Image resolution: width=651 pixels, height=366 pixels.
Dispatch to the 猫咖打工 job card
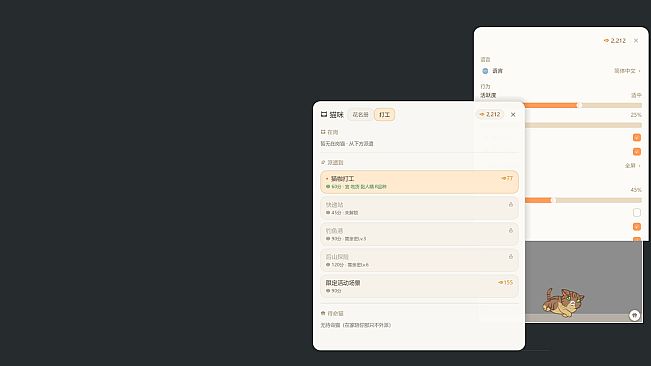[419, 182]
